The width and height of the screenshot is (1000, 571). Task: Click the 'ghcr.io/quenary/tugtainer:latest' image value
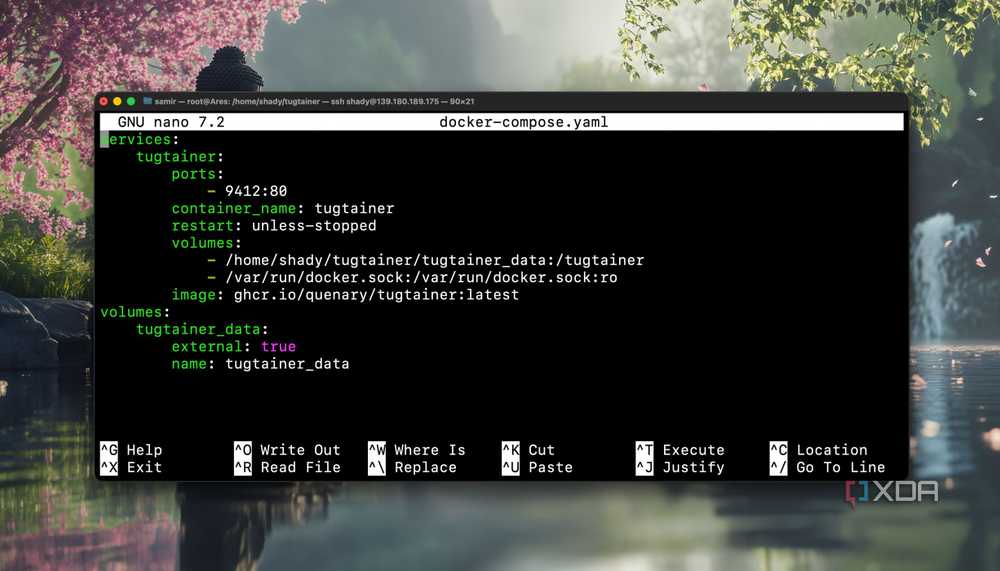tap(376, 294)
